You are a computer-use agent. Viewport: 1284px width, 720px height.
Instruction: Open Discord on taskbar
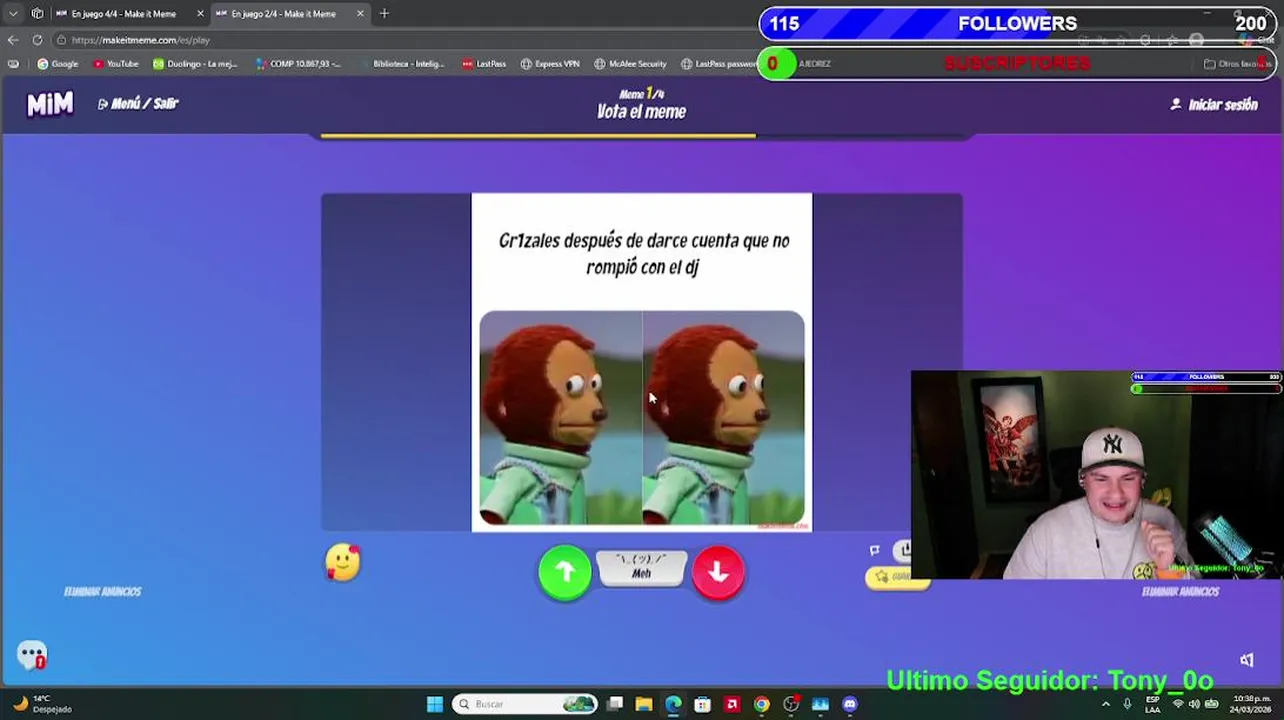click(x=850, y=704)
